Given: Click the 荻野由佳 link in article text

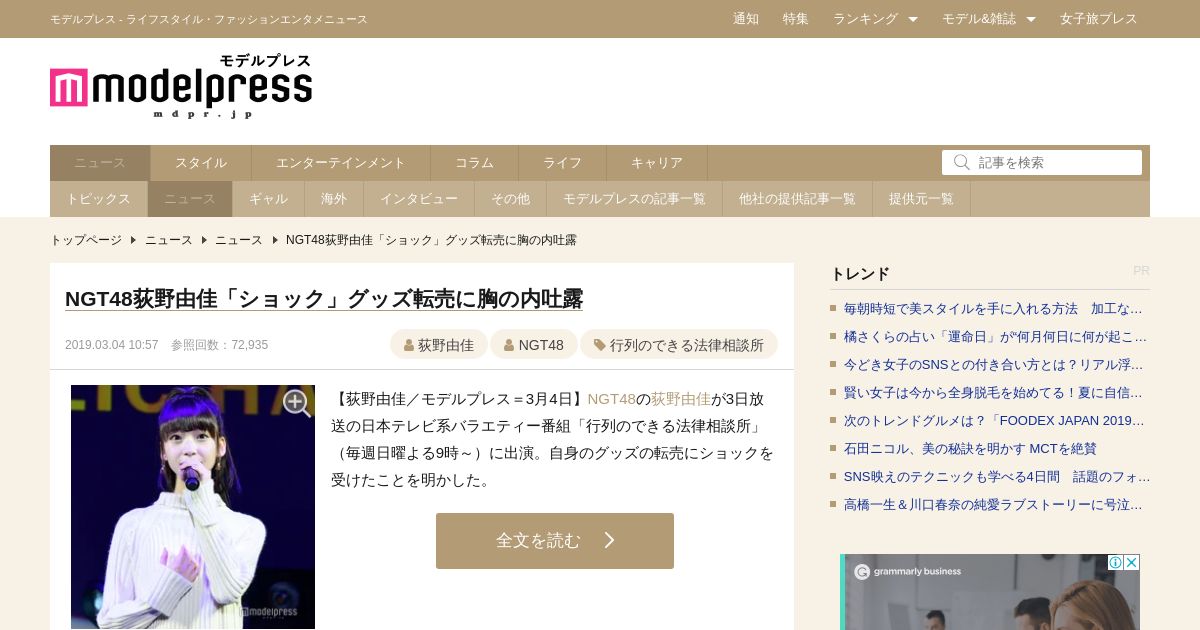Looking at the screenshot, I should [x=681, y=399].
